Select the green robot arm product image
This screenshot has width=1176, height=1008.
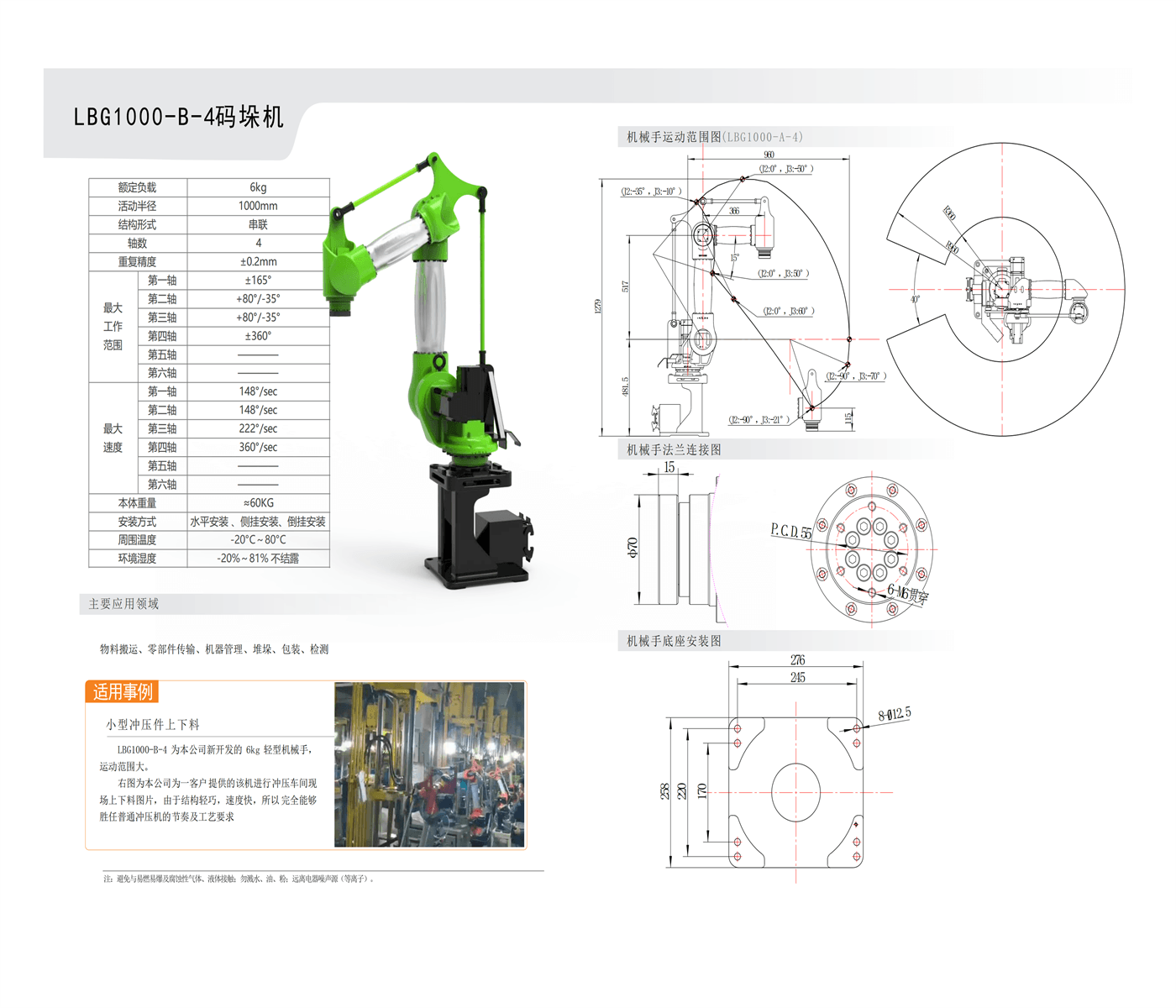click(x=430, y=370)
